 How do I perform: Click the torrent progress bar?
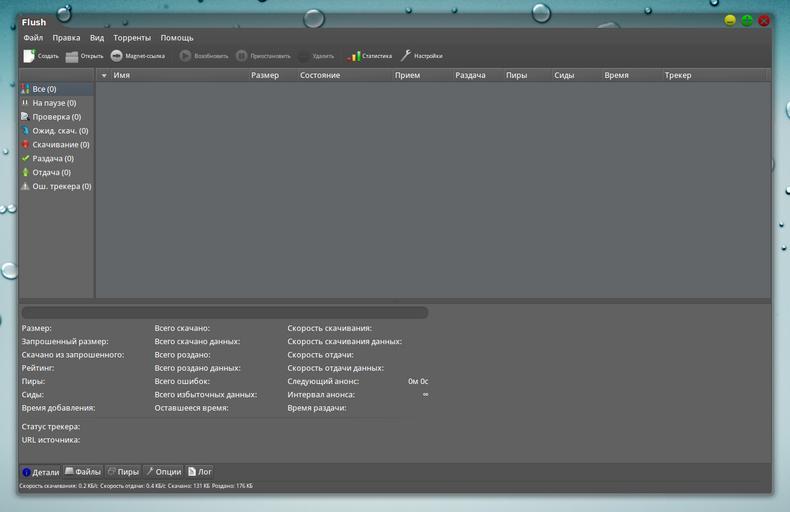225,313
